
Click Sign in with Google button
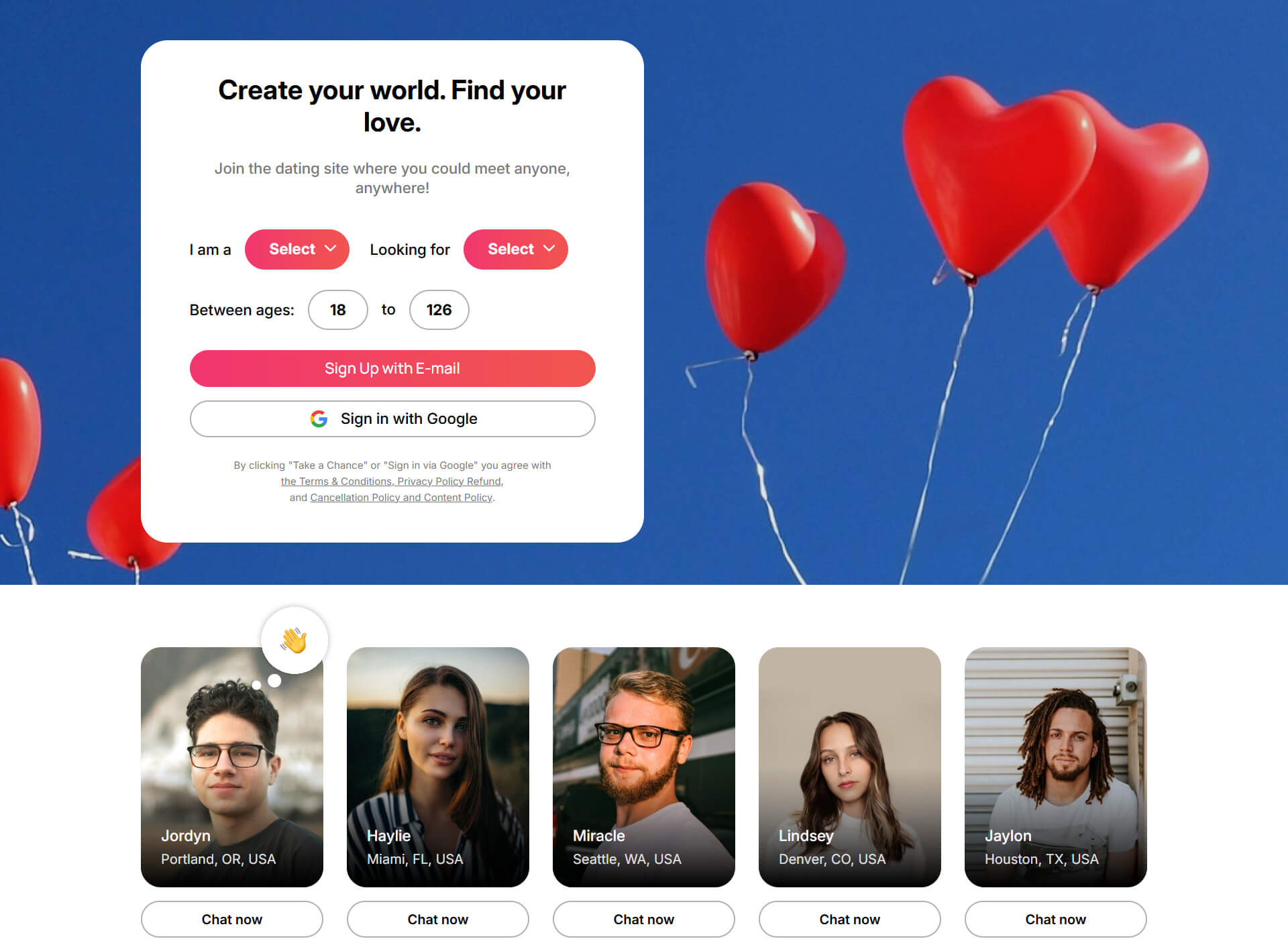click(x=392, y=419)
